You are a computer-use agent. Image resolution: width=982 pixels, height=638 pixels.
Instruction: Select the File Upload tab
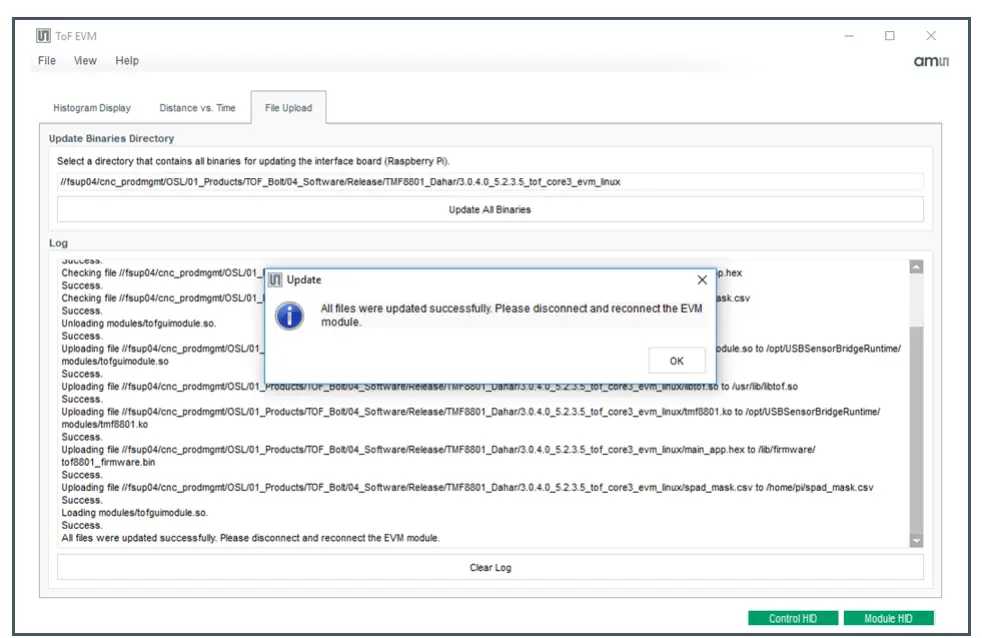point(287,107)
